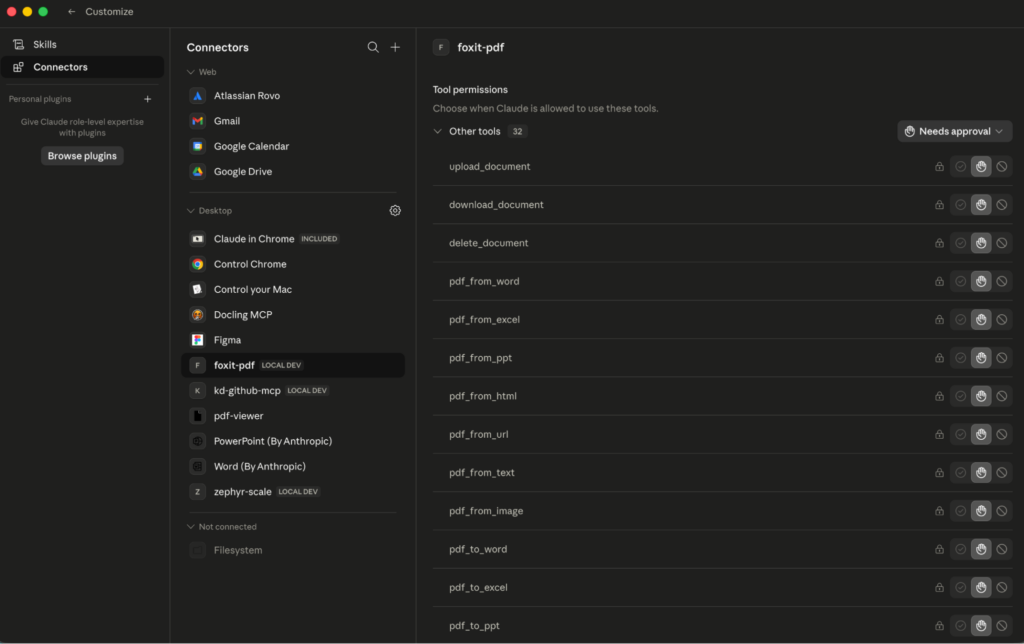This screenshot has height=644, width=1024.
Task: Set pdf_from_word to always allow
Action: point(961,282)
